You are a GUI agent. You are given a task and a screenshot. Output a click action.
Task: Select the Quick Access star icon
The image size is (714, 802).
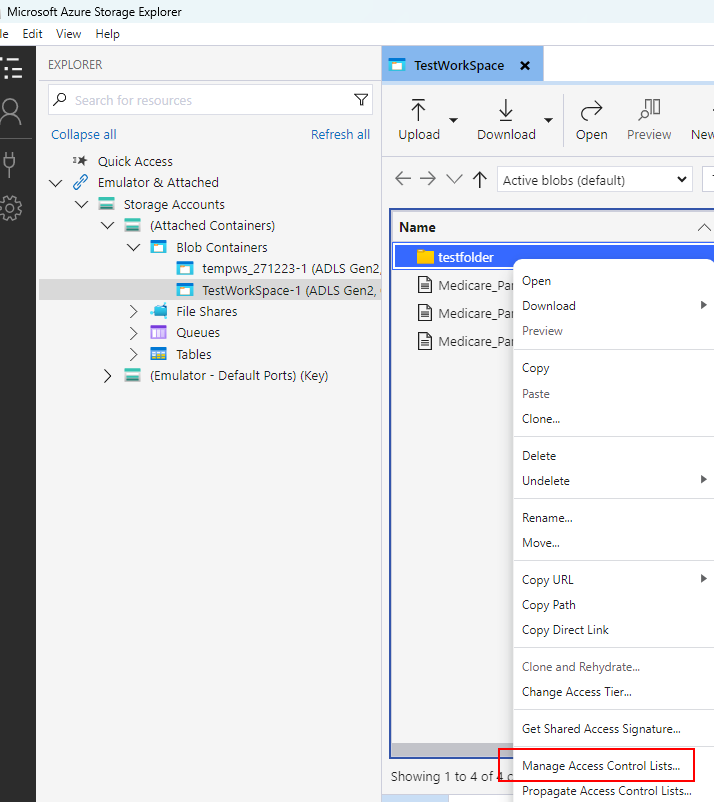click(x=80, y=161)
